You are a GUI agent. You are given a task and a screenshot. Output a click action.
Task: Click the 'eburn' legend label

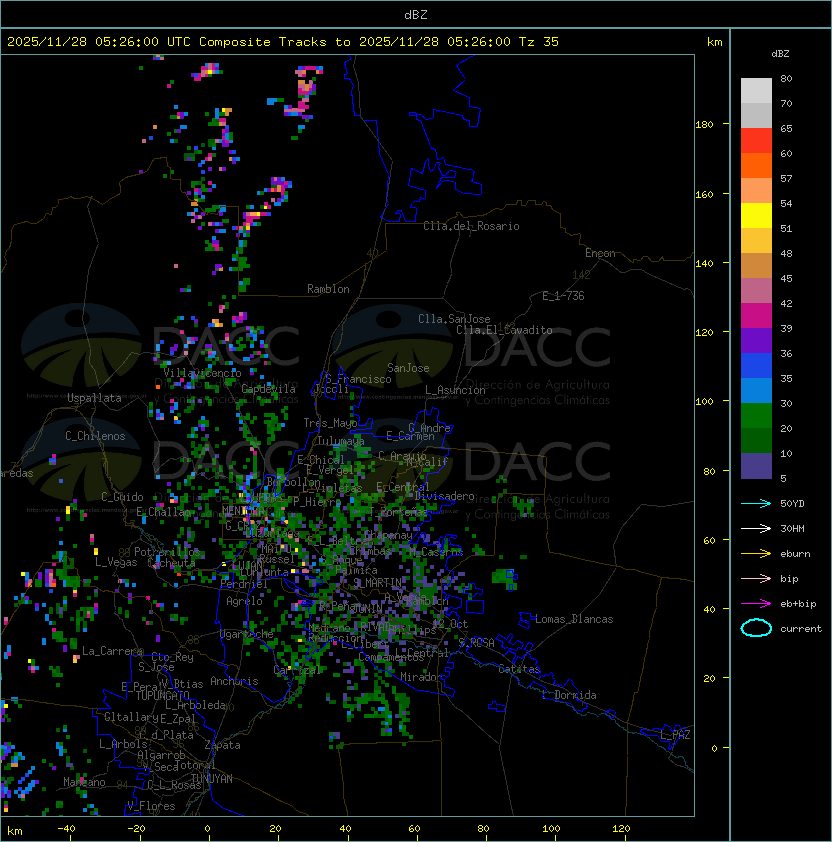click(795, 554)
